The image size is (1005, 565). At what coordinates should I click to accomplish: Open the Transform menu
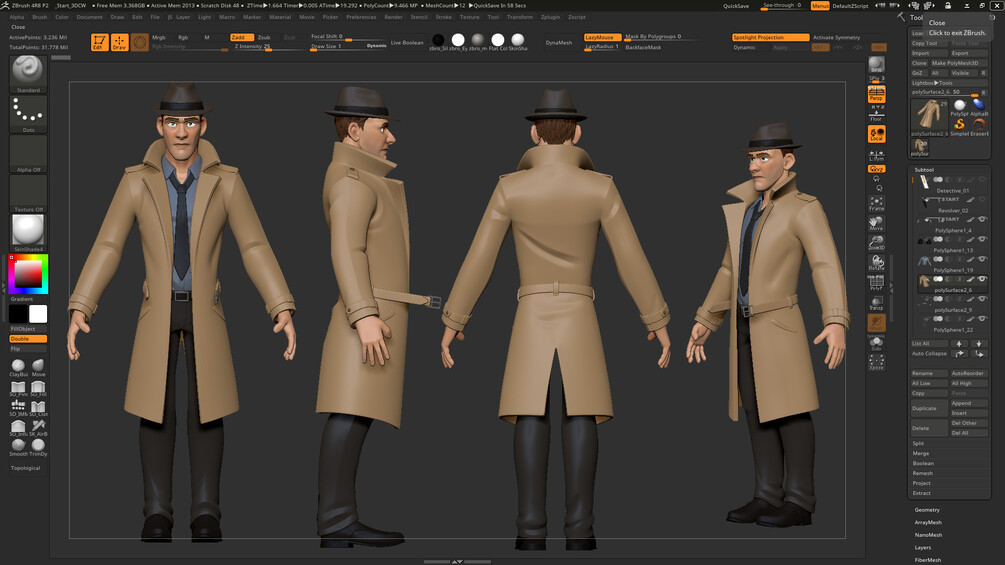[520, 17]
